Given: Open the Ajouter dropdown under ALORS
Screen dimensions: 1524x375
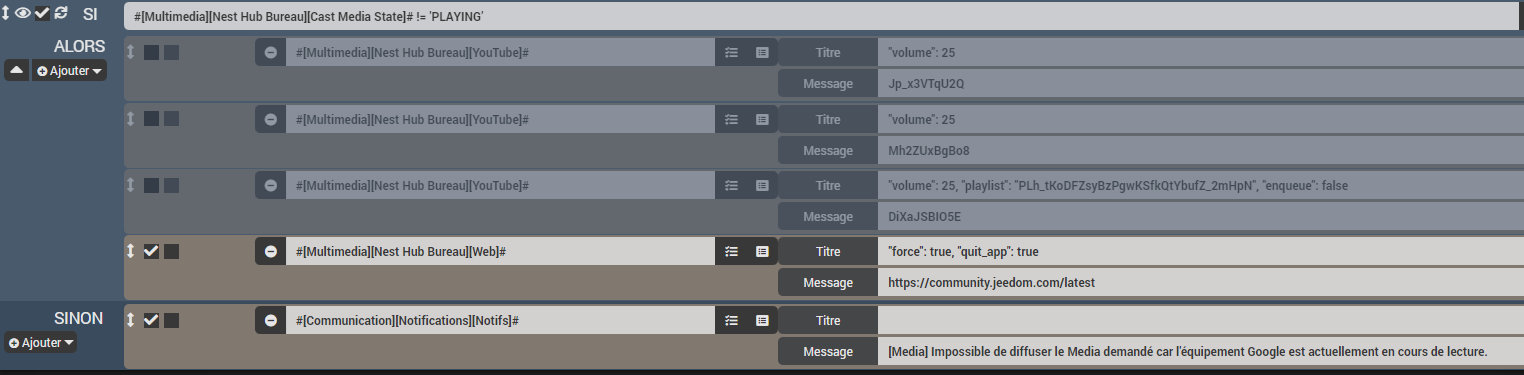Looking at the screenshot, I should pyautogui.click(x=69, y=71).
